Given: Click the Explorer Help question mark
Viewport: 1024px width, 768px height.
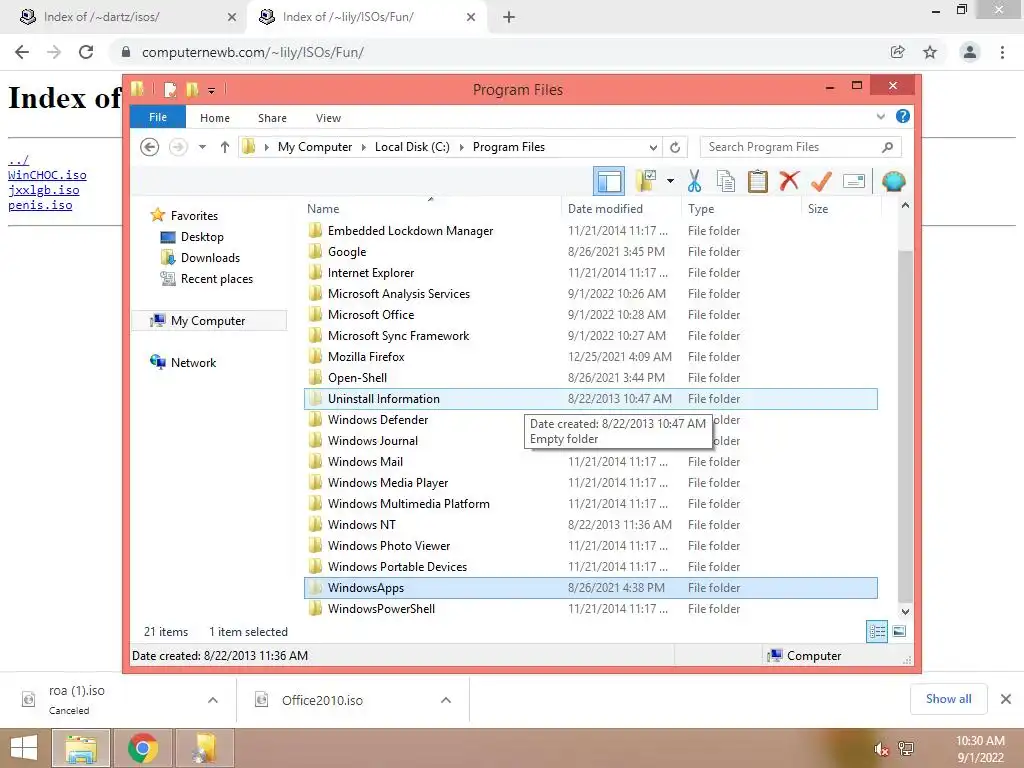Looking at the screenshot, I should [903, 116].
